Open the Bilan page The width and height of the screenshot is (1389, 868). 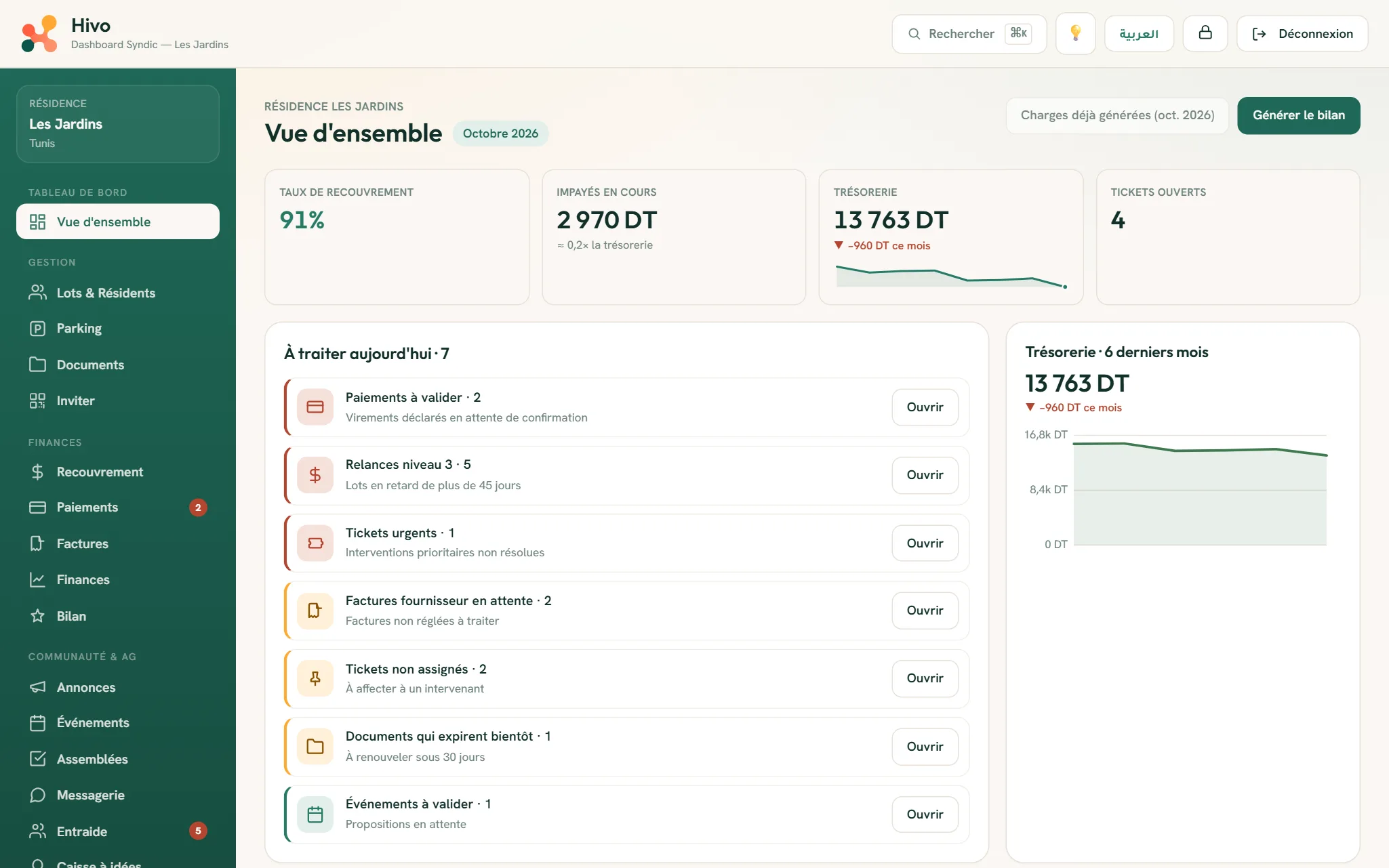(x=118, y=616)
